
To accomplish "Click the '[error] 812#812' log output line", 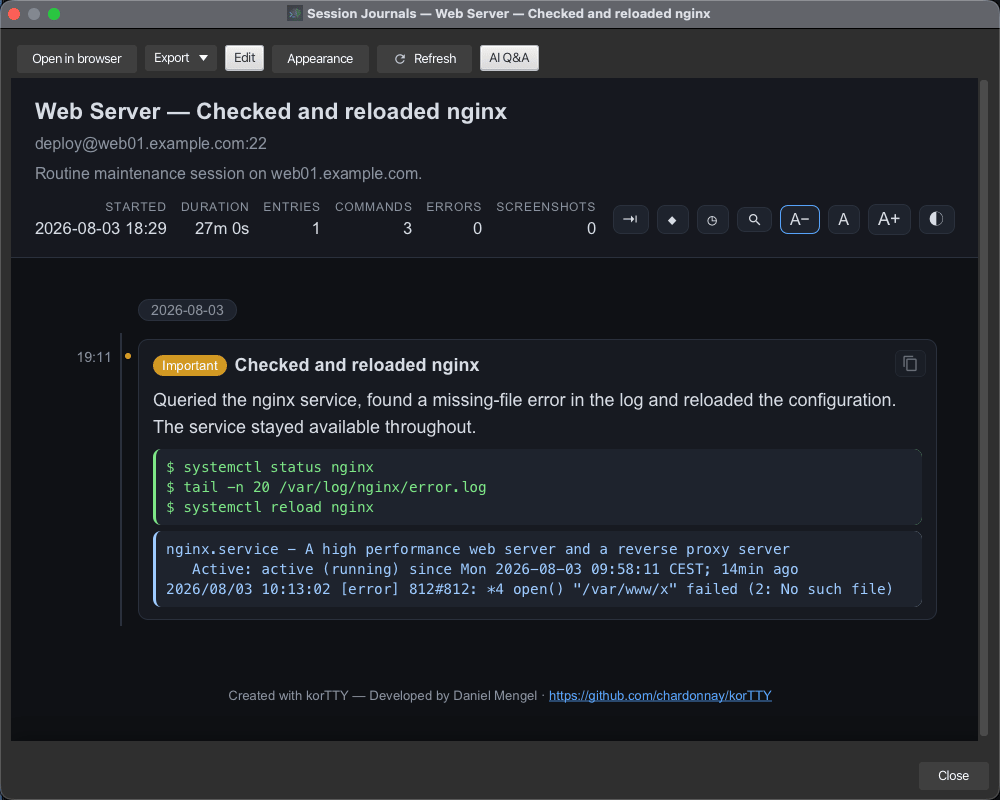I will pyautogui.click(x=529, y=589).
